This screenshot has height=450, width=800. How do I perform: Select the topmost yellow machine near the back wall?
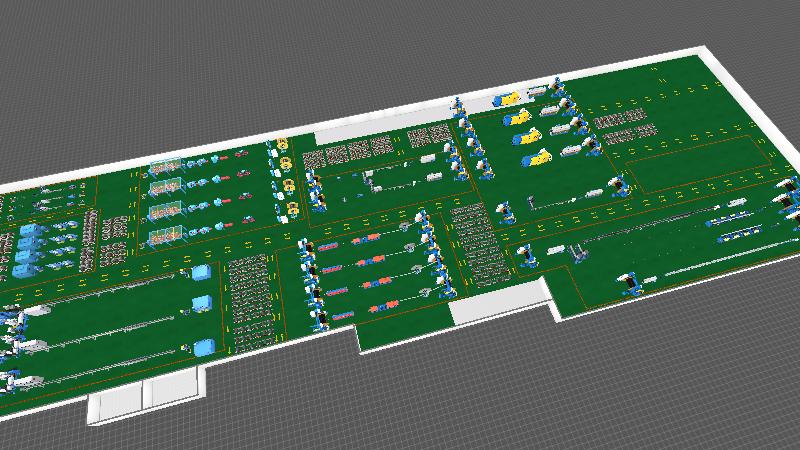click(x=508, y=98)
